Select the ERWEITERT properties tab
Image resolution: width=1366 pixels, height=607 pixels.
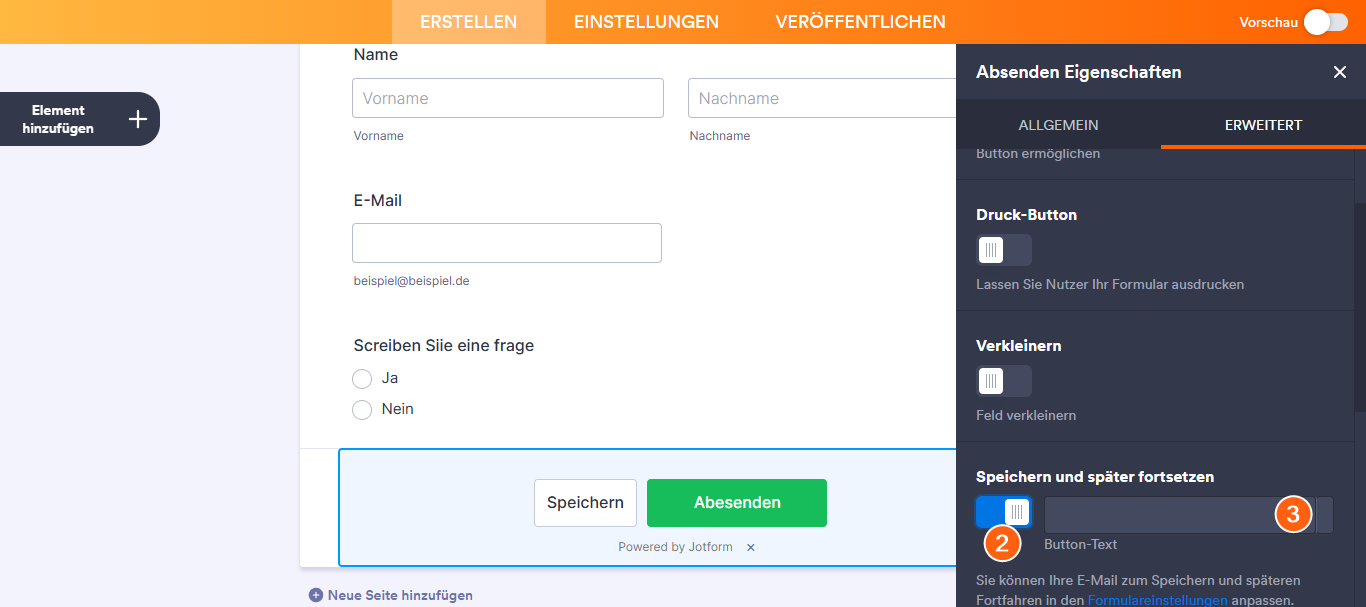(1263, 125)
